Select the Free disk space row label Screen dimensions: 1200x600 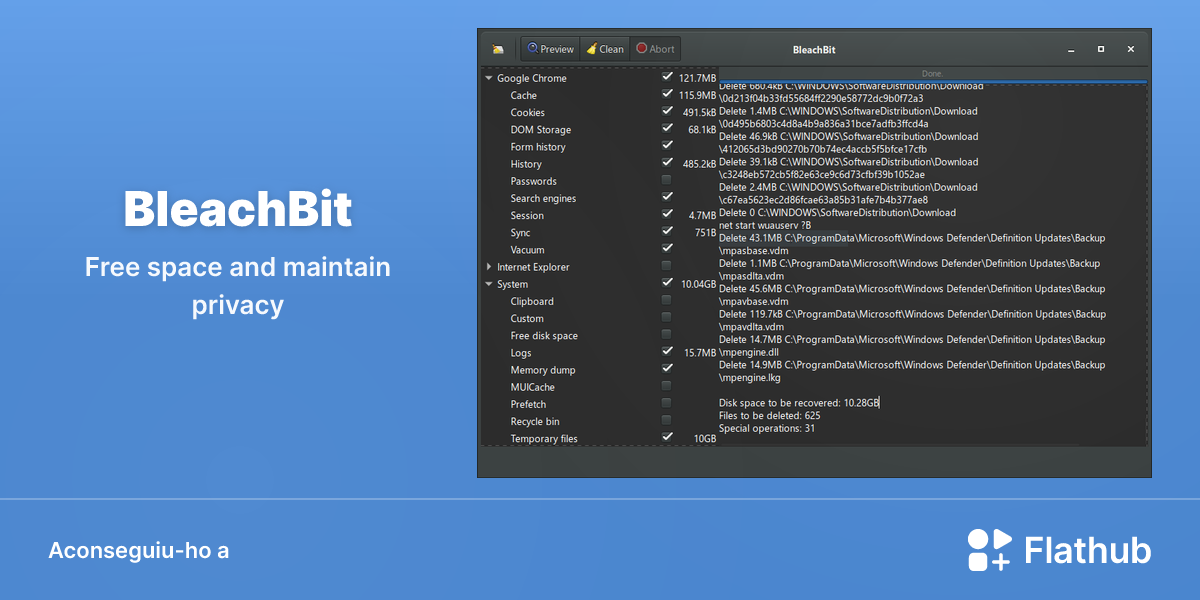pos(544,336)
